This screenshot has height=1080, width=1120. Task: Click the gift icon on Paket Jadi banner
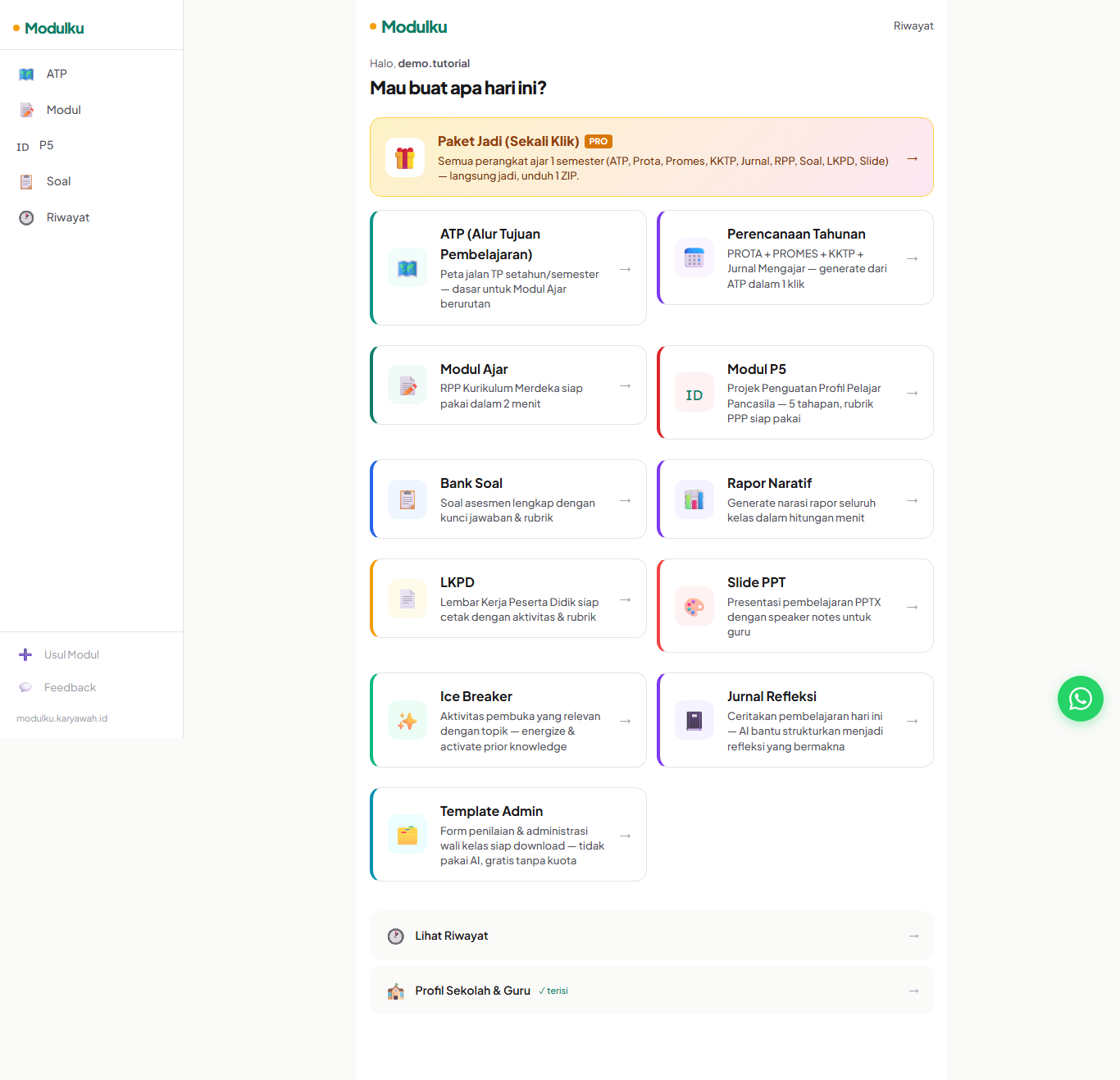coord(405,157)
